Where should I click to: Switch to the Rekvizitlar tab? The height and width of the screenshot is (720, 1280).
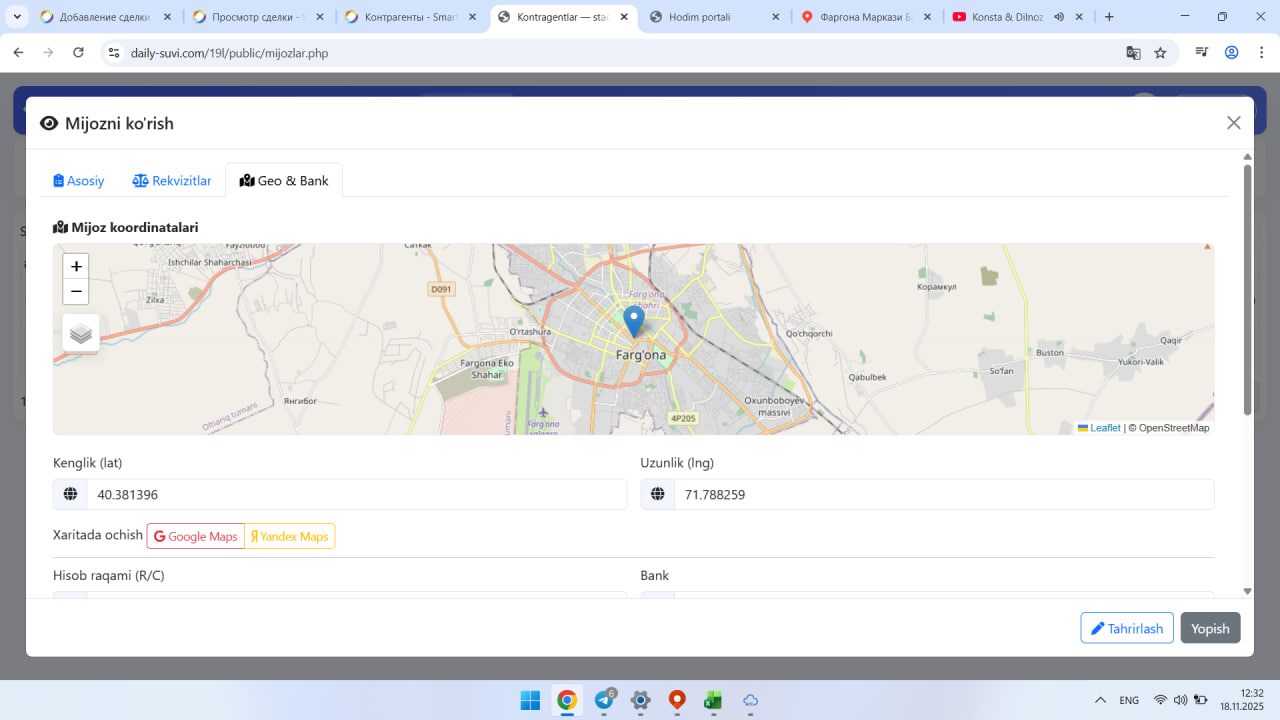(x=172, y=181)
